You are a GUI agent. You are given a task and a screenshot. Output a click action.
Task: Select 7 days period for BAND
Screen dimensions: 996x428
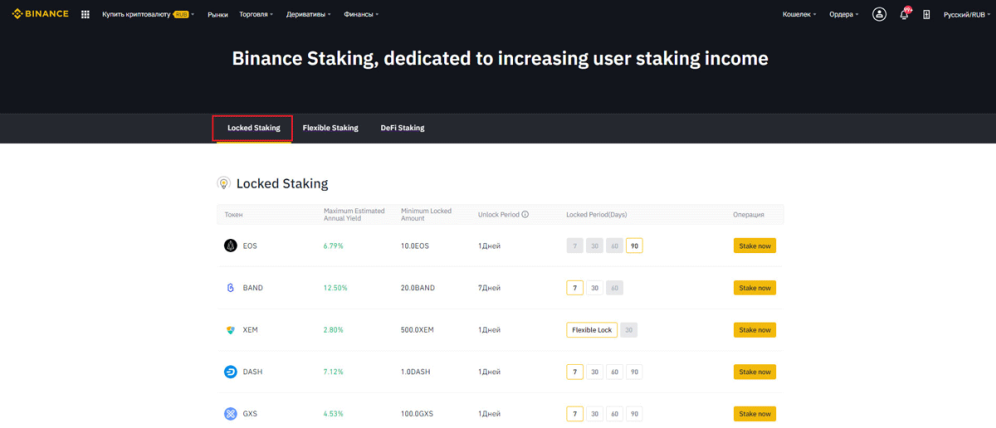[574, 288]
